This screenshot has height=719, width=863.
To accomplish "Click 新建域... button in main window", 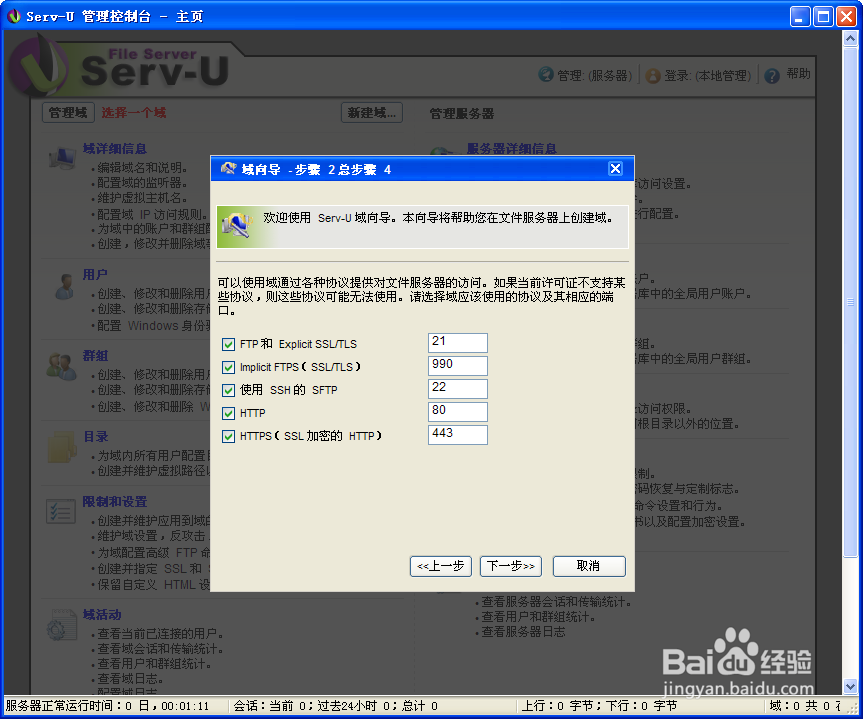I will [372, 113].
